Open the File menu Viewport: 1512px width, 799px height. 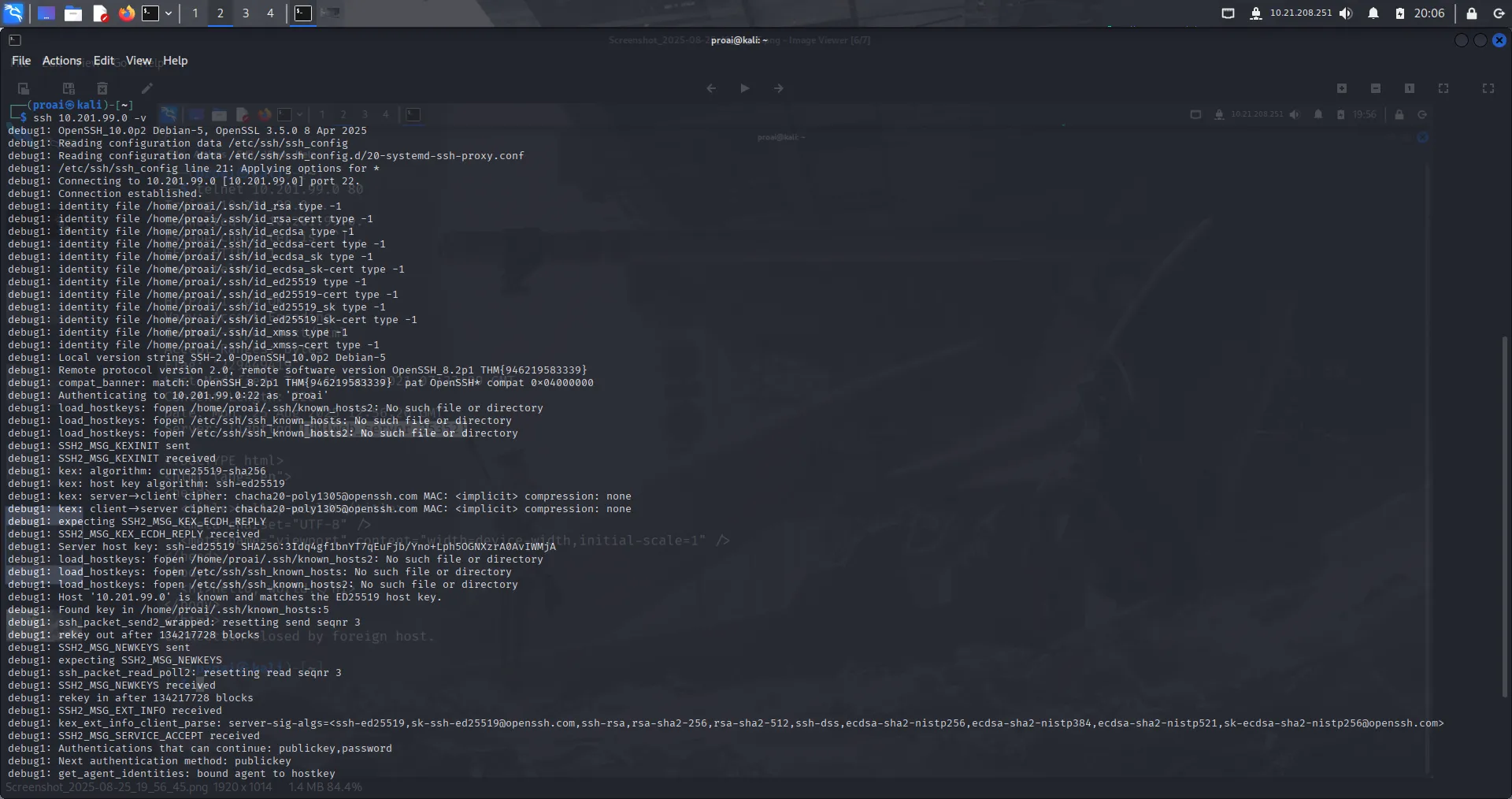point(20,60)
